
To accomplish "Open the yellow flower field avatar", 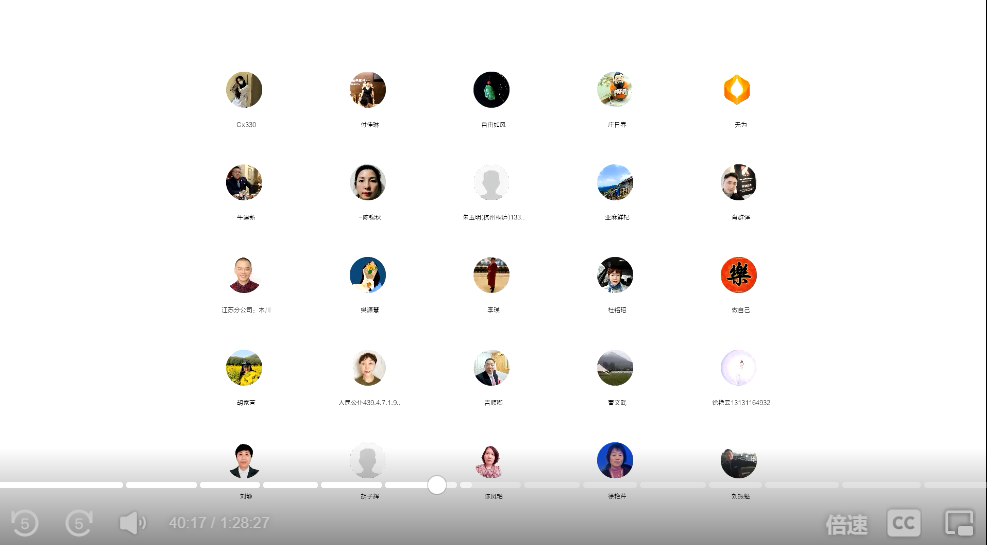I will coord(244,368).
